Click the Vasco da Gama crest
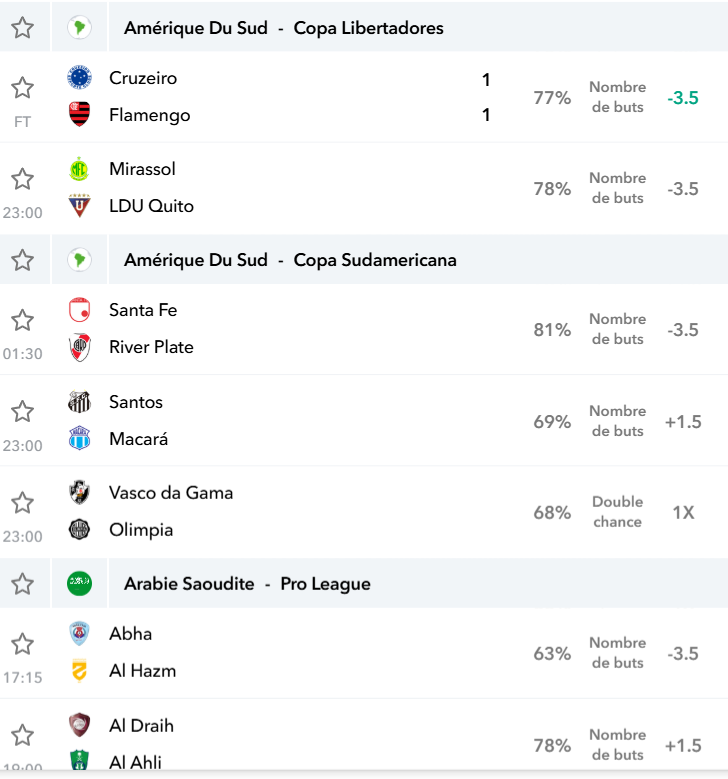The image size is (728, 779). [79, 492]
